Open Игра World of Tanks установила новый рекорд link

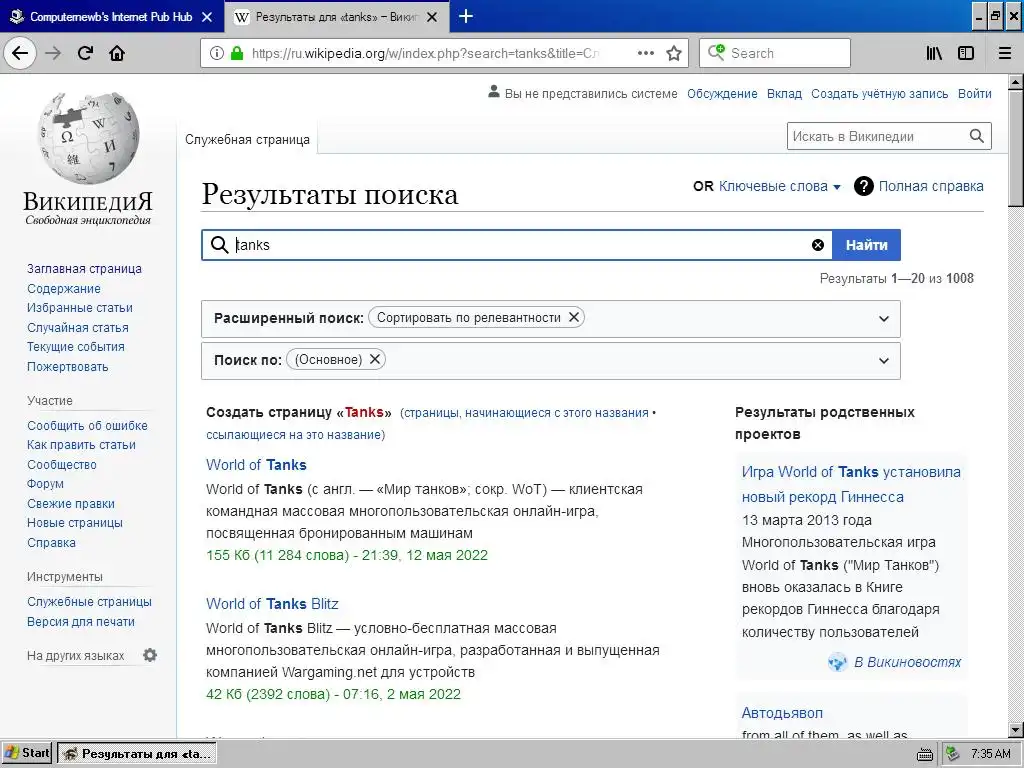[x=851, y=484]
